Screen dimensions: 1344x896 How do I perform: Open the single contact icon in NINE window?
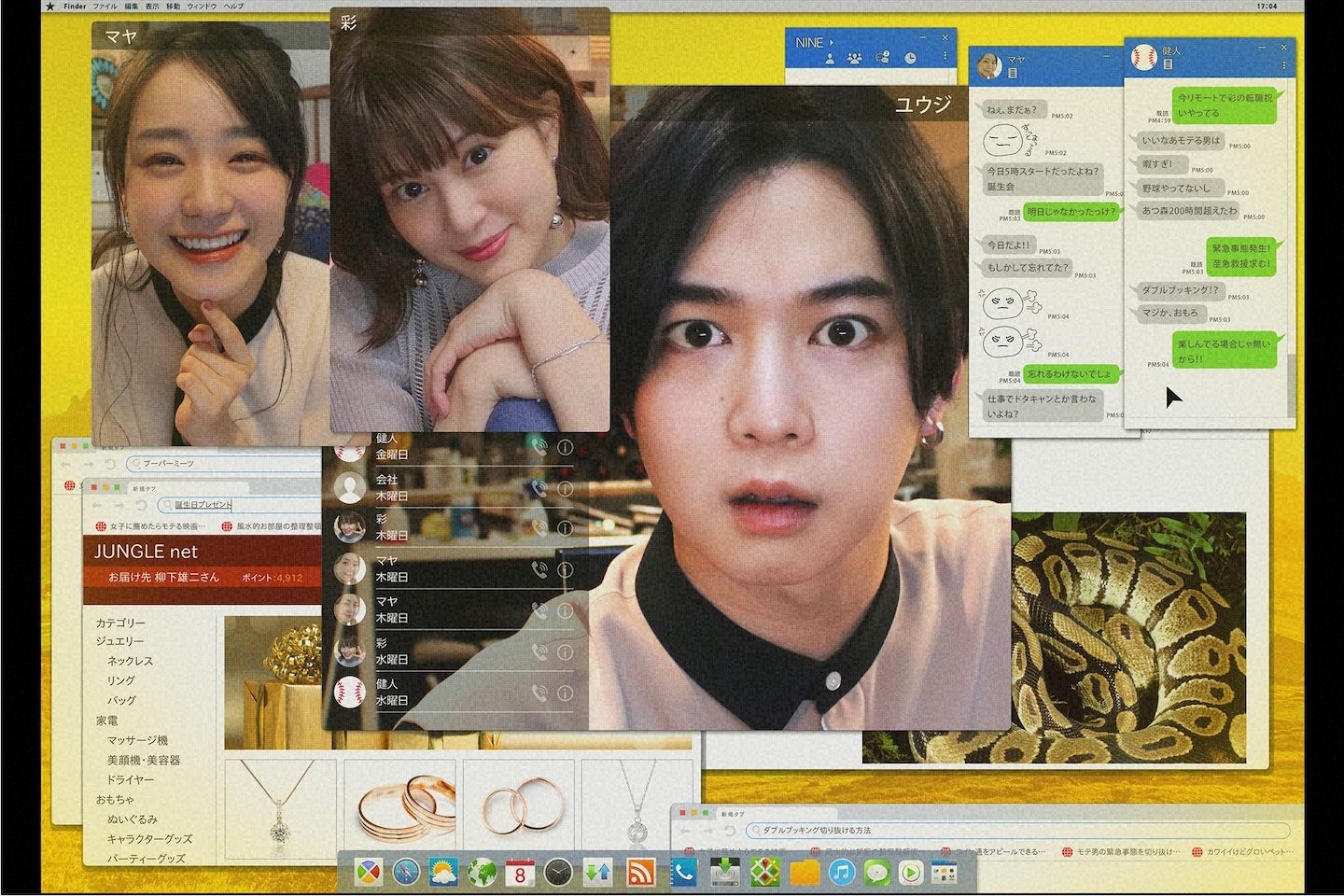click(829, 58)
